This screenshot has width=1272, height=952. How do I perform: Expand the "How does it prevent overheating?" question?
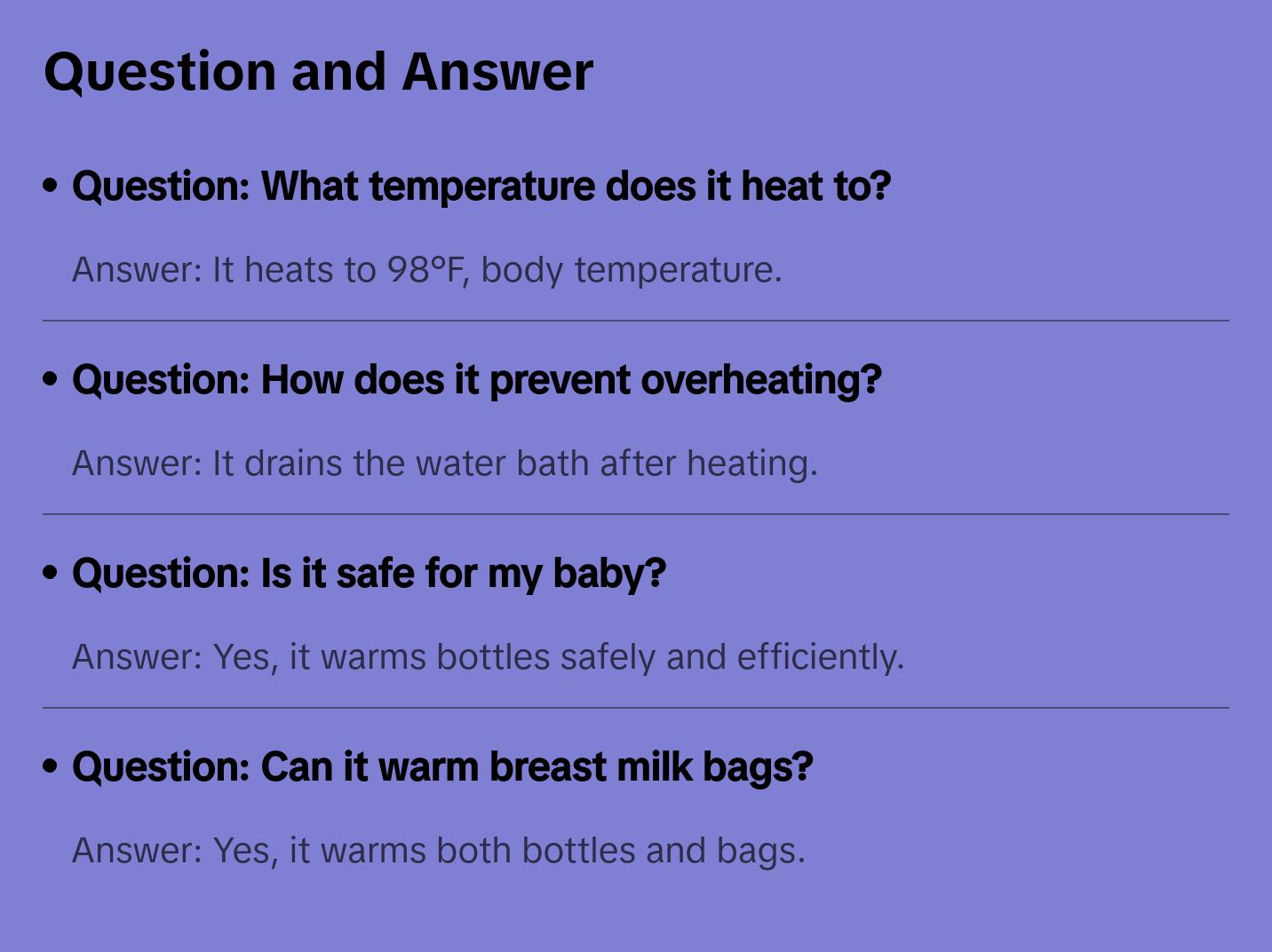tap(476, 380)
